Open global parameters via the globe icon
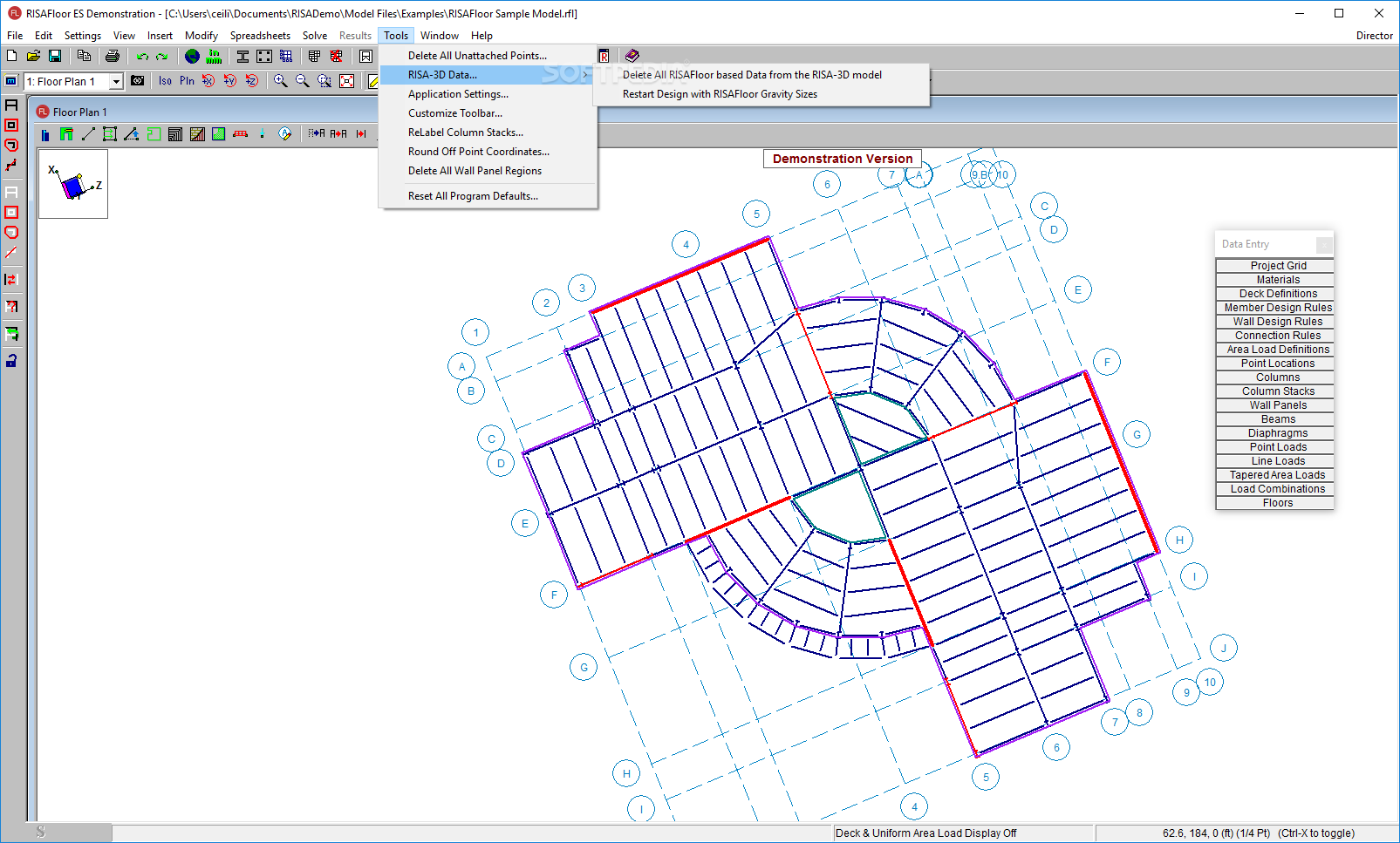1400x843 pixels. point(192,56)
